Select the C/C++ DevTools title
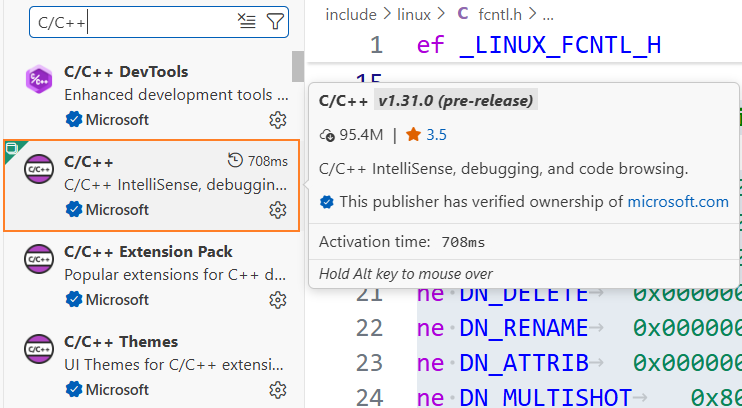Screen dimensions: 742x408 pyautogui.click(x=126, y=72)
